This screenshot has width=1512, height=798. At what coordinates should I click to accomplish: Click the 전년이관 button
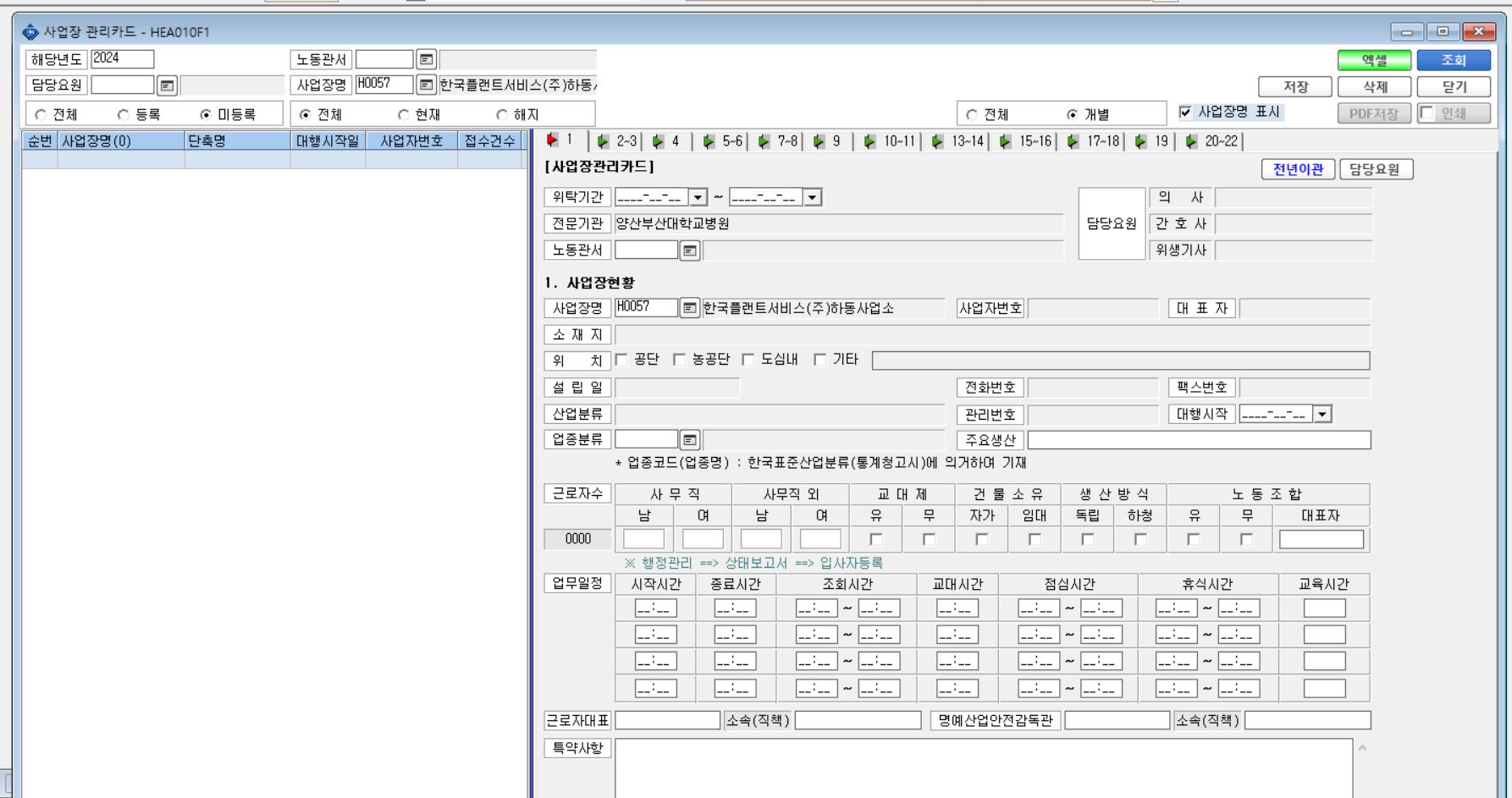point(1298,169)
